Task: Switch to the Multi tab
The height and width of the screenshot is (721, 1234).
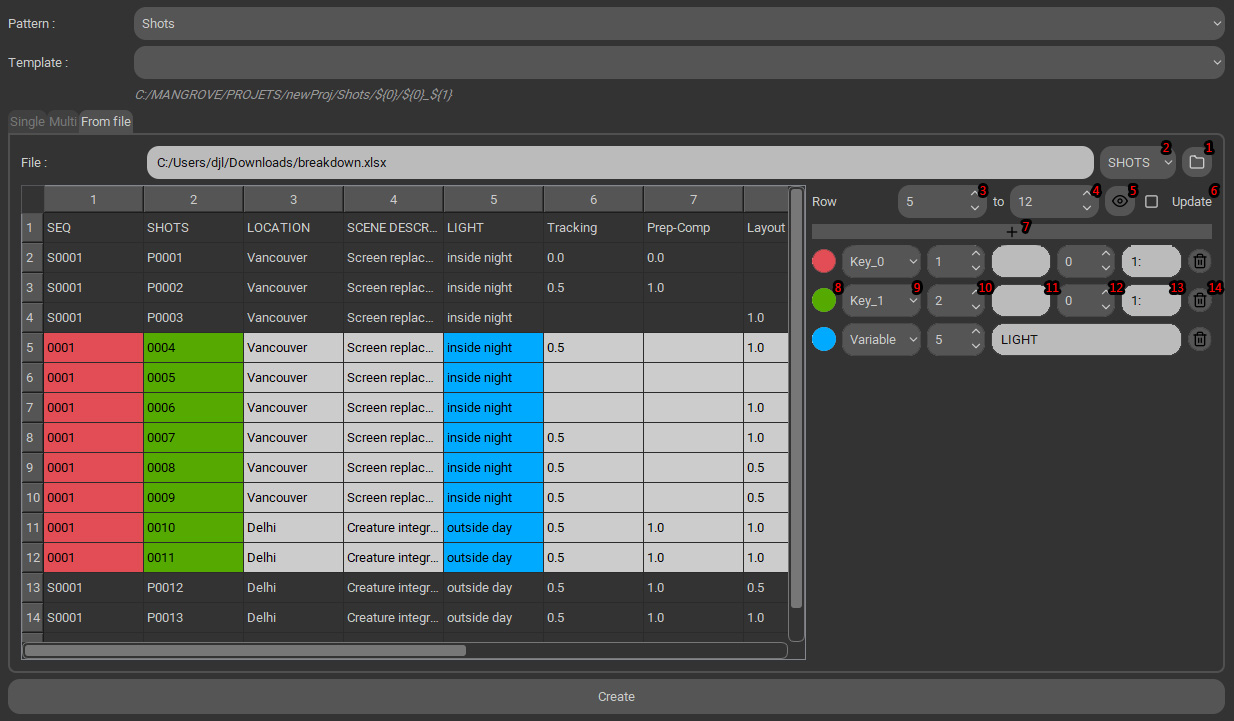Action: (x=63, y=121)
